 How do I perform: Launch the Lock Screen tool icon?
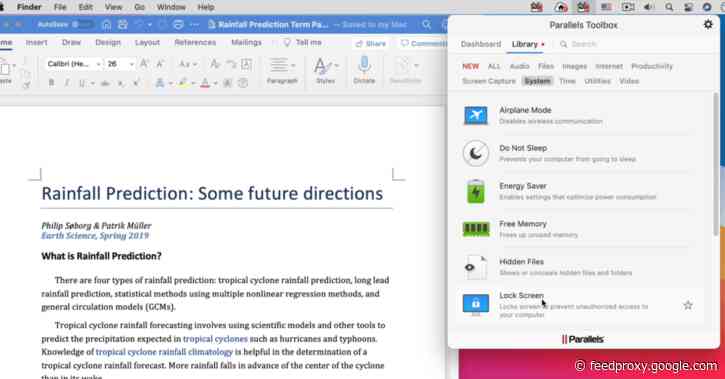point(476,305)
